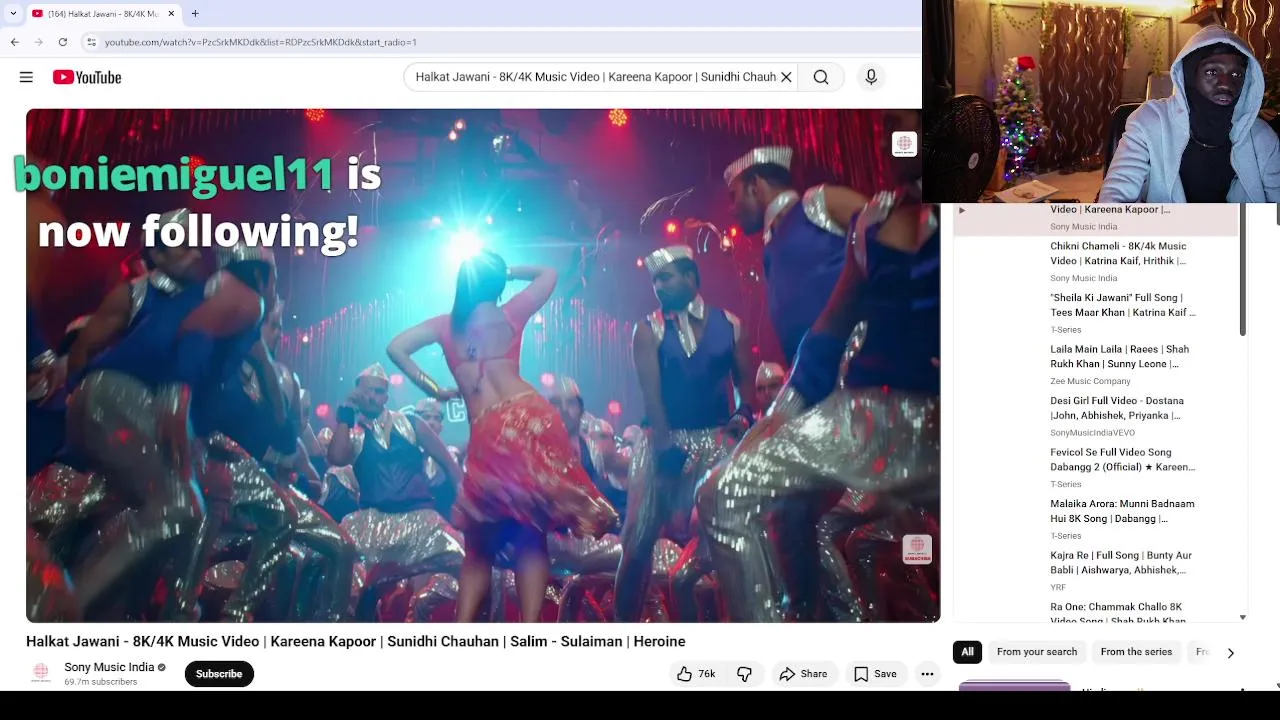The height and width of the screenshot is (720, 1280).
Task: Click the 69.7m subscribers text
Action: [x=101, y=682]
